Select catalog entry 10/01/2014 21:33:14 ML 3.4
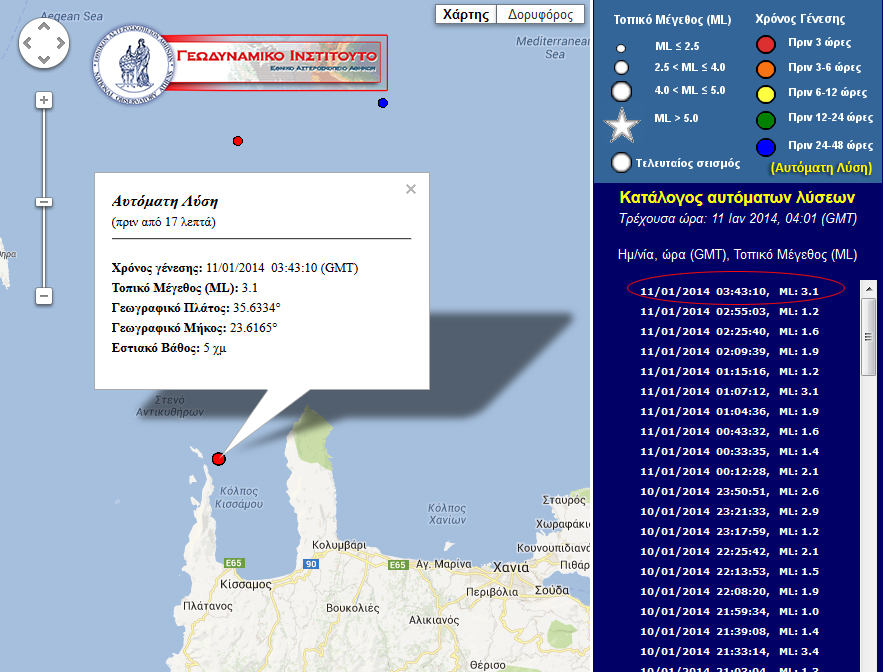The width and height of the screenshot is (885, 672). click(x=730, y=651)
